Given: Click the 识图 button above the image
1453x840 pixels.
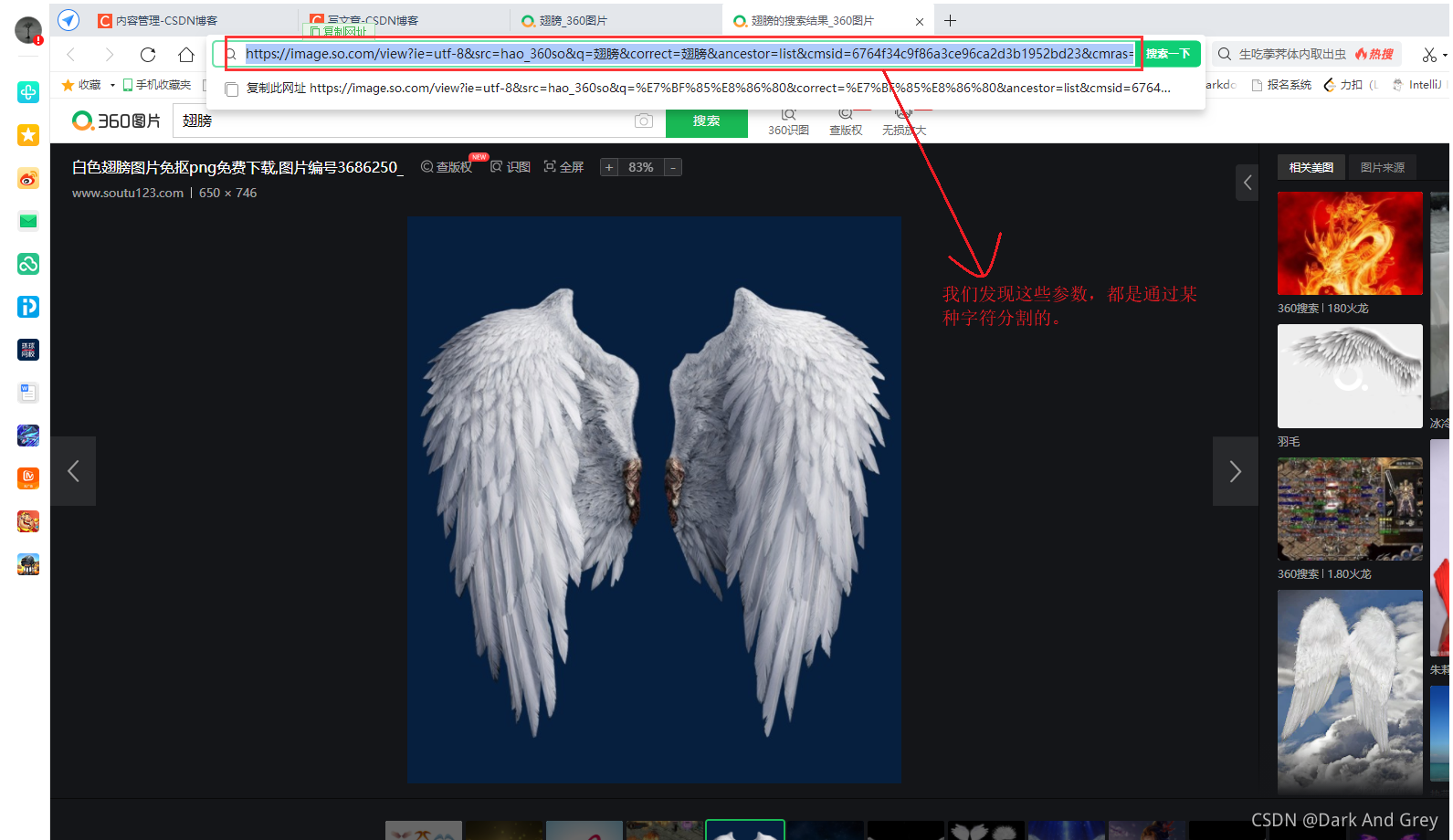Looking at the screenshot, I should pos(511,167).
